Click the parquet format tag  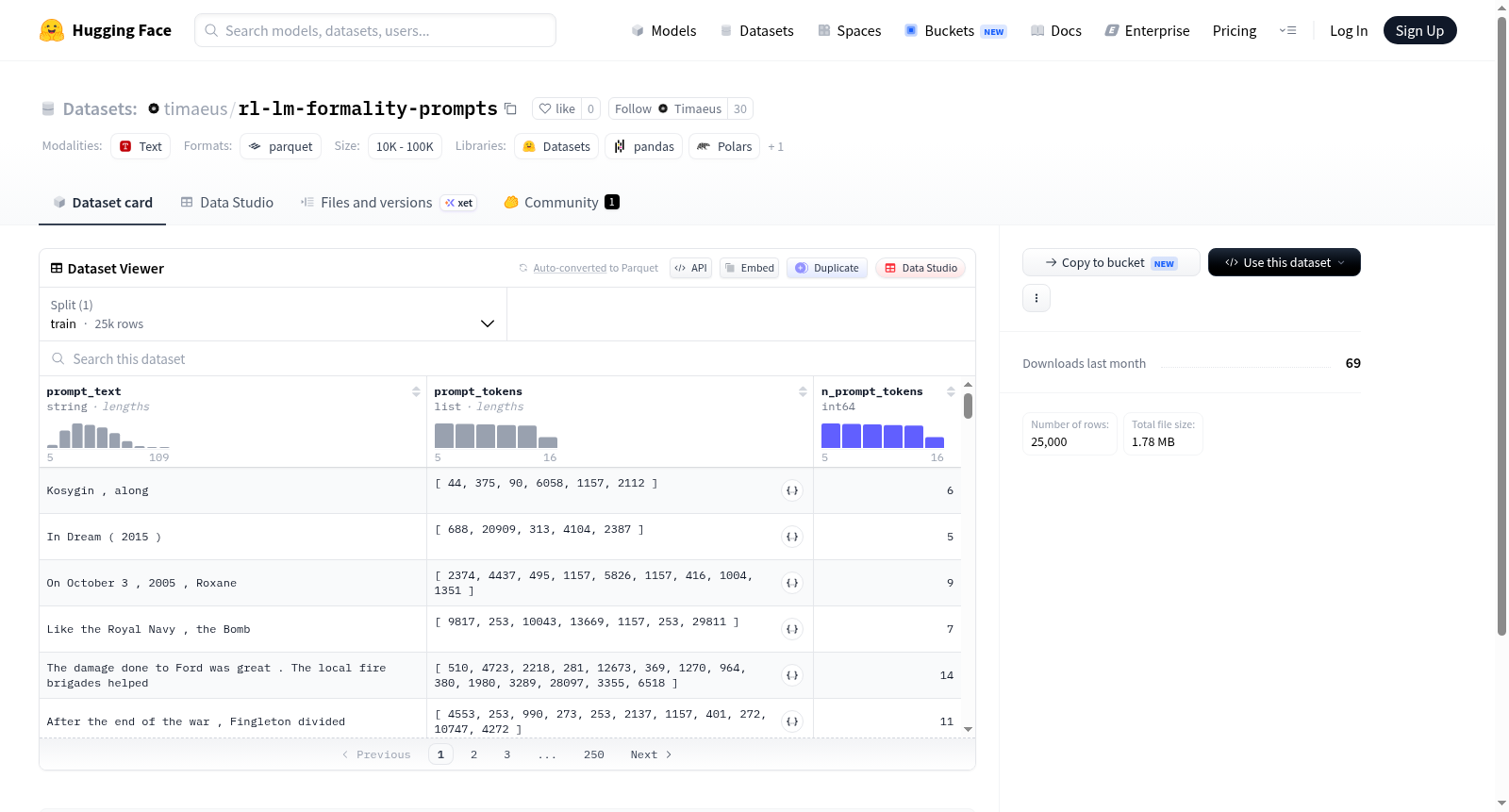click(x=280, y=146)
